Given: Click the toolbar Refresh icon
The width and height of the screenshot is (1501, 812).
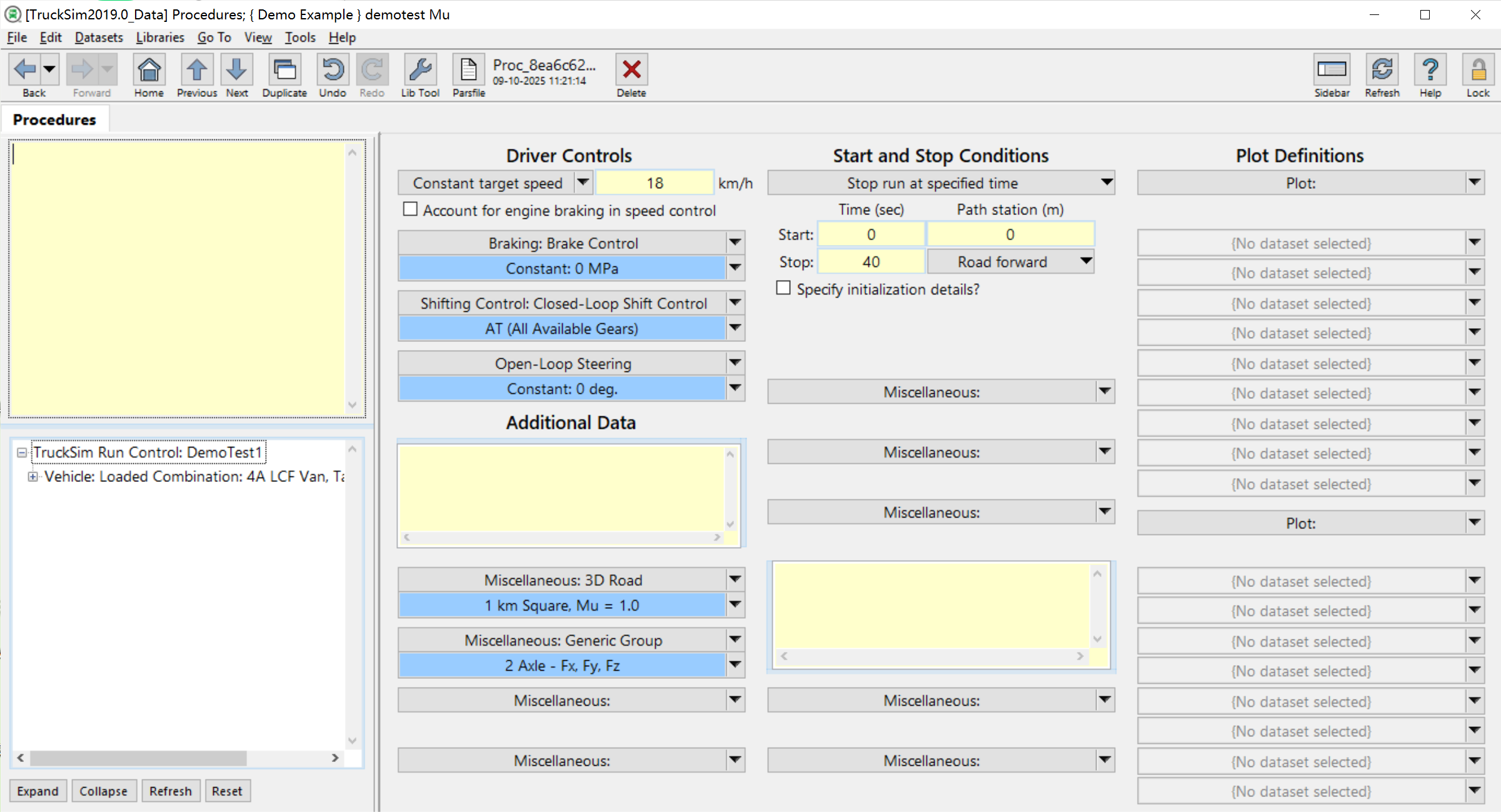Looking at the screenshot, I should point(1382,69).
